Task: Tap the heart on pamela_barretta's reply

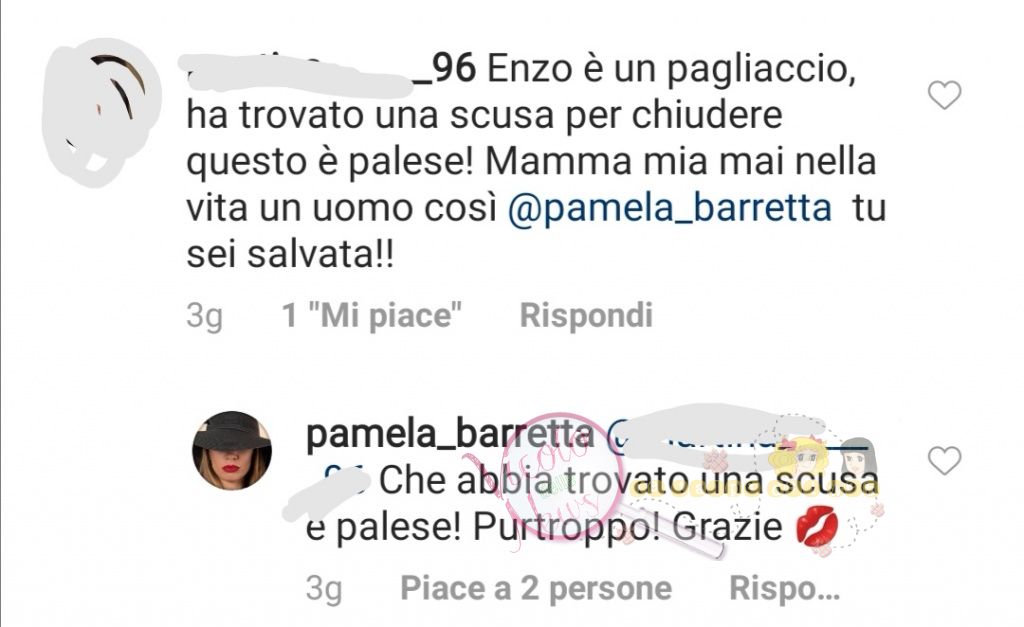Action: [x=944, y=460]
